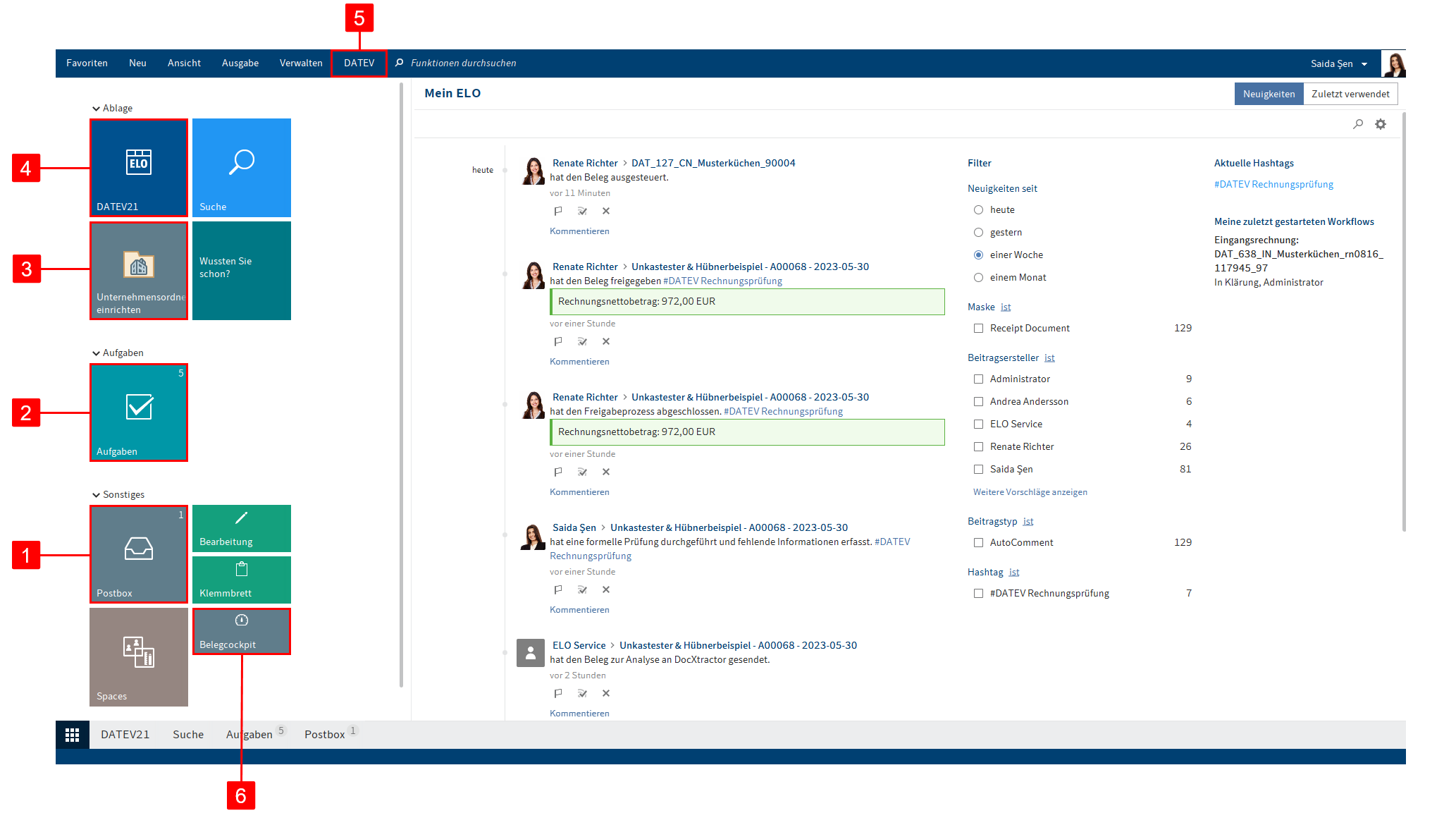Switch to Zuletzt verwendet view

click(x=1350, y=94)
